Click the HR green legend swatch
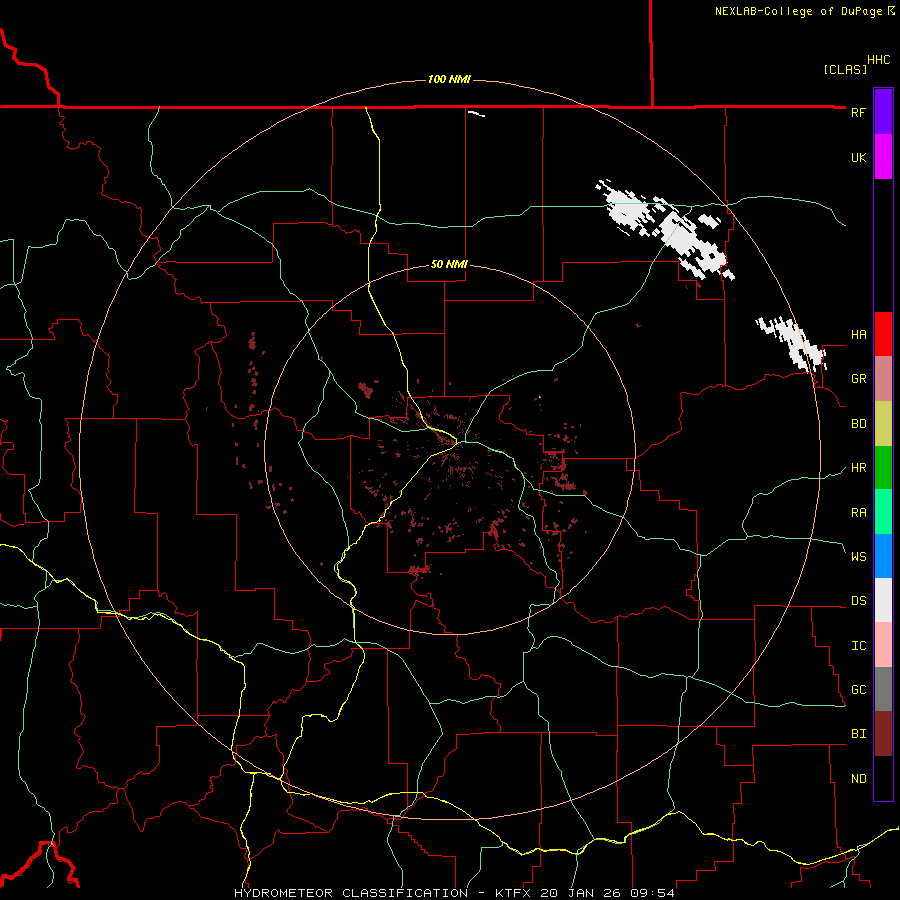This screenshot has width=900, height=900. (x=883, y=467)
